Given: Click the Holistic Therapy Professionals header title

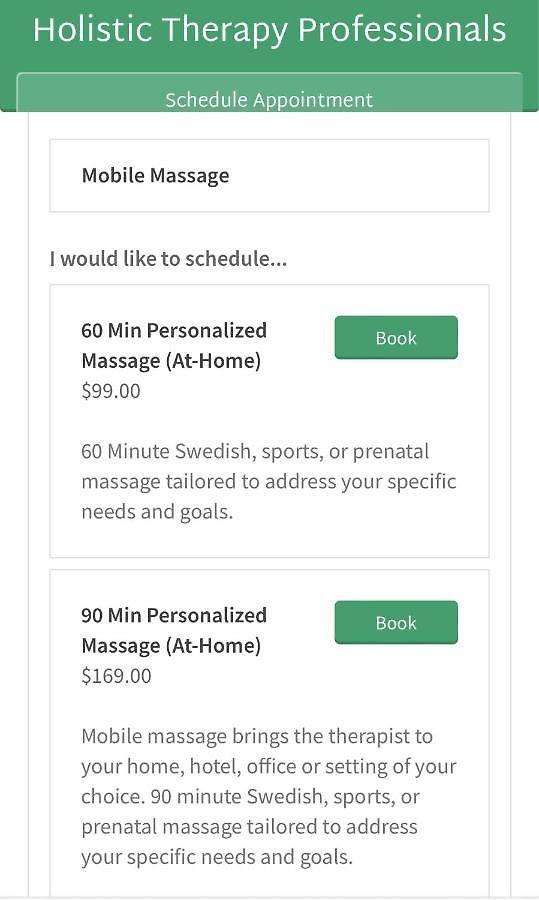Looking at the screenshot, I should tap(269, 29).
